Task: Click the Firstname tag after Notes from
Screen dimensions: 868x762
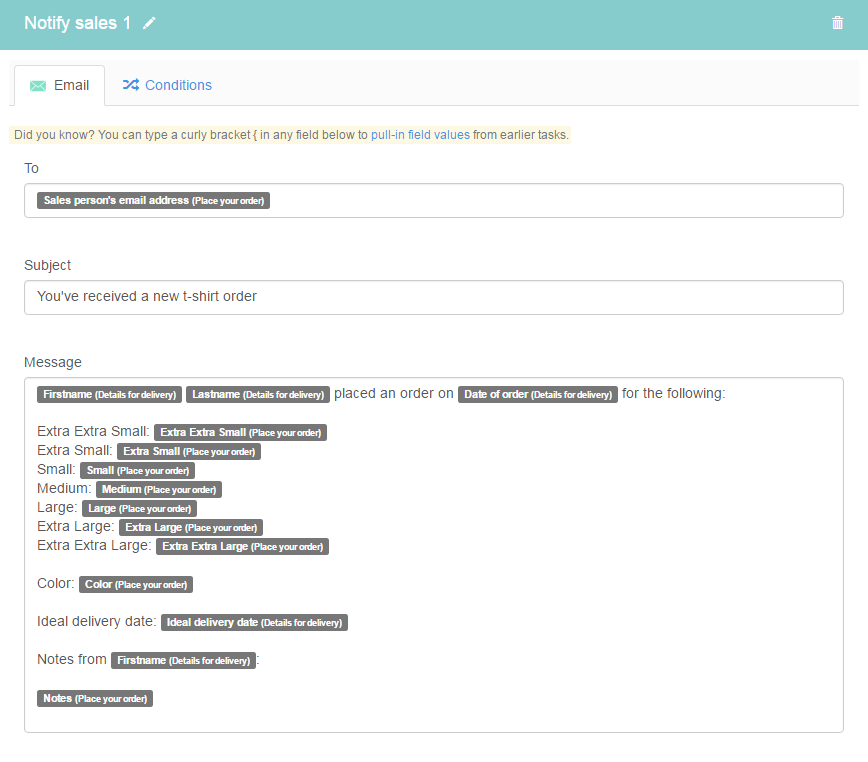Action: [x=183, y=660]
